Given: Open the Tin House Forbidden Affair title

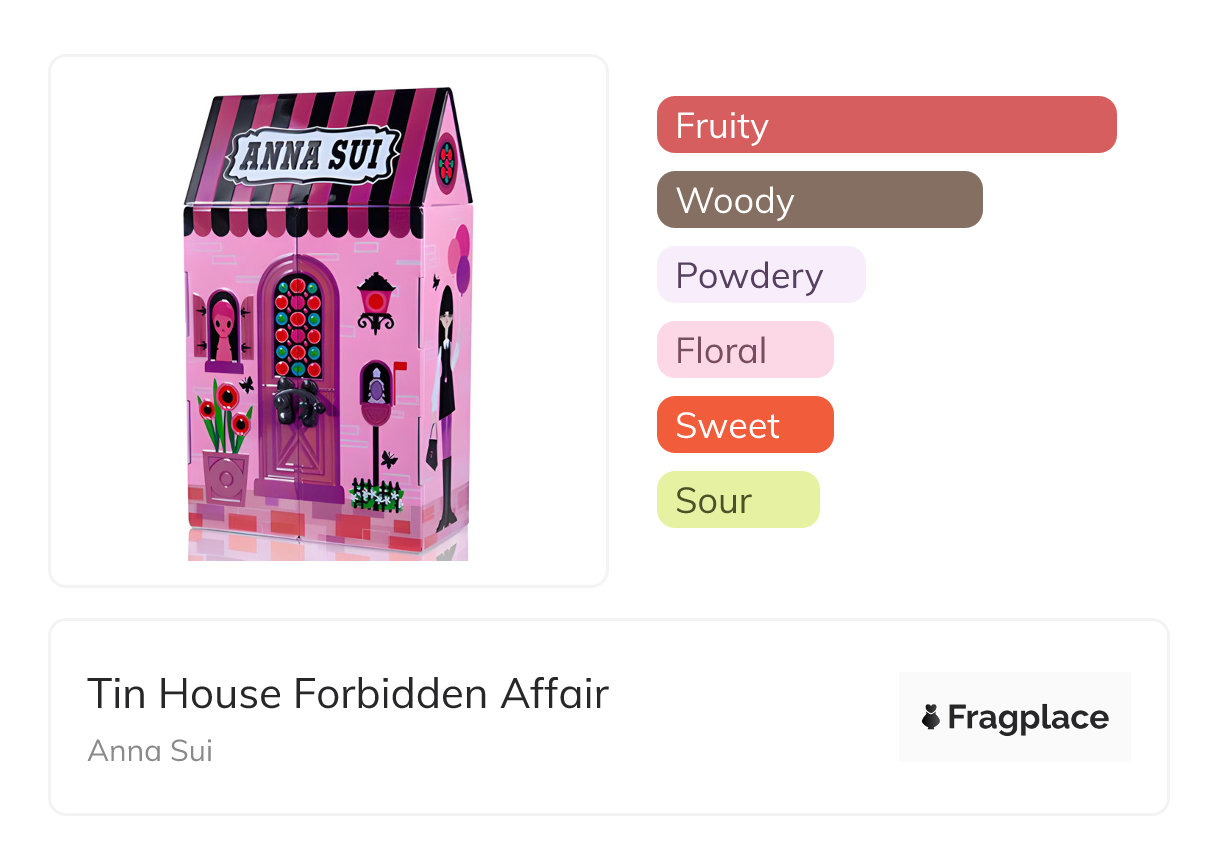Looking at the screenshot, I should point(348,694).
